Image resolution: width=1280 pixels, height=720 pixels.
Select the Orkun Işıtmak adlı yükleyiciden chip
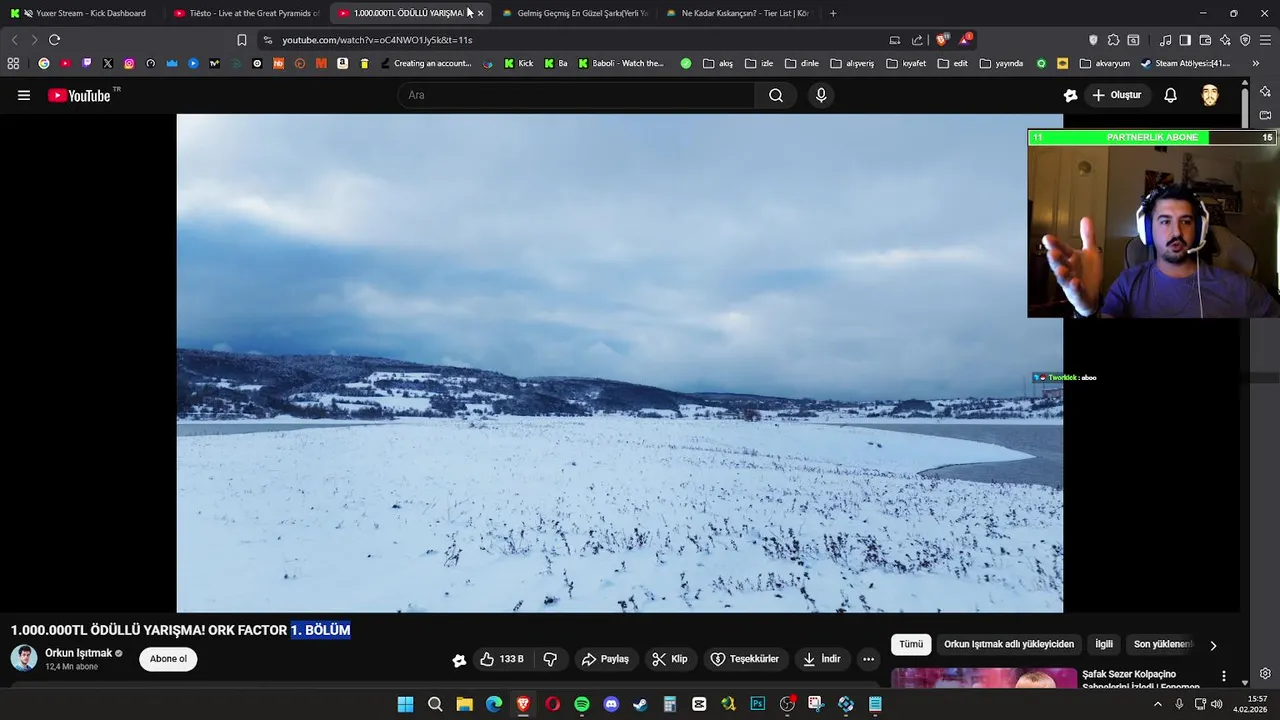pos(1009,645)
